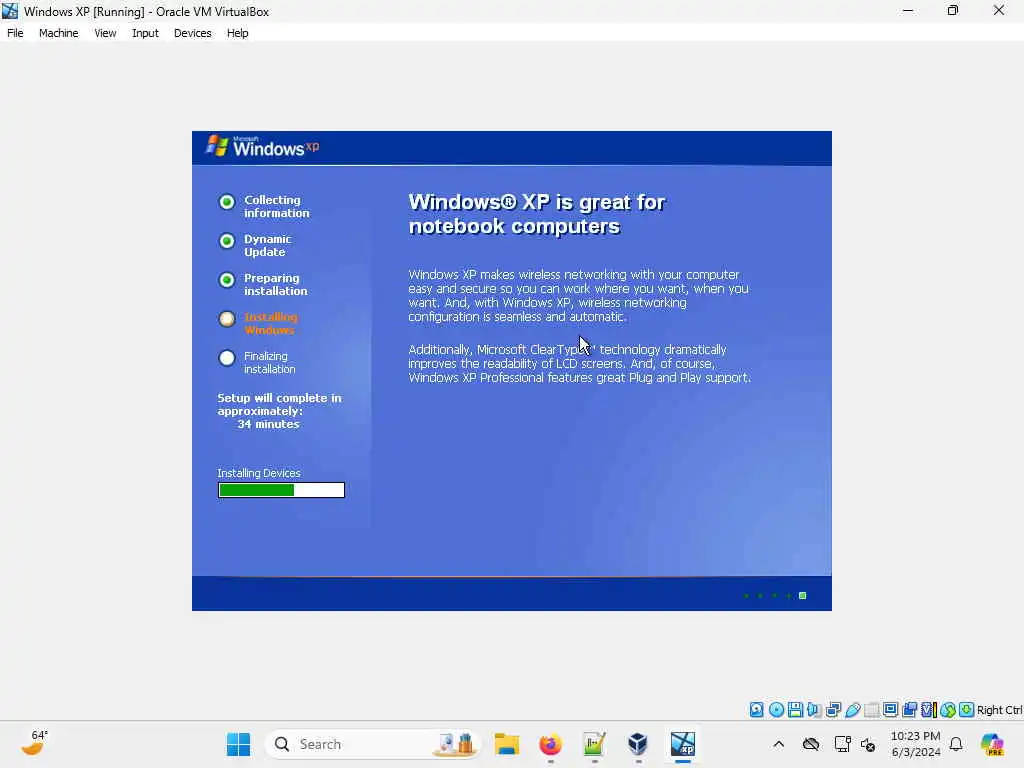
Task: Open Copilot preview icon in taskbar
Action: pyautogui.click(x=991, y=744)
